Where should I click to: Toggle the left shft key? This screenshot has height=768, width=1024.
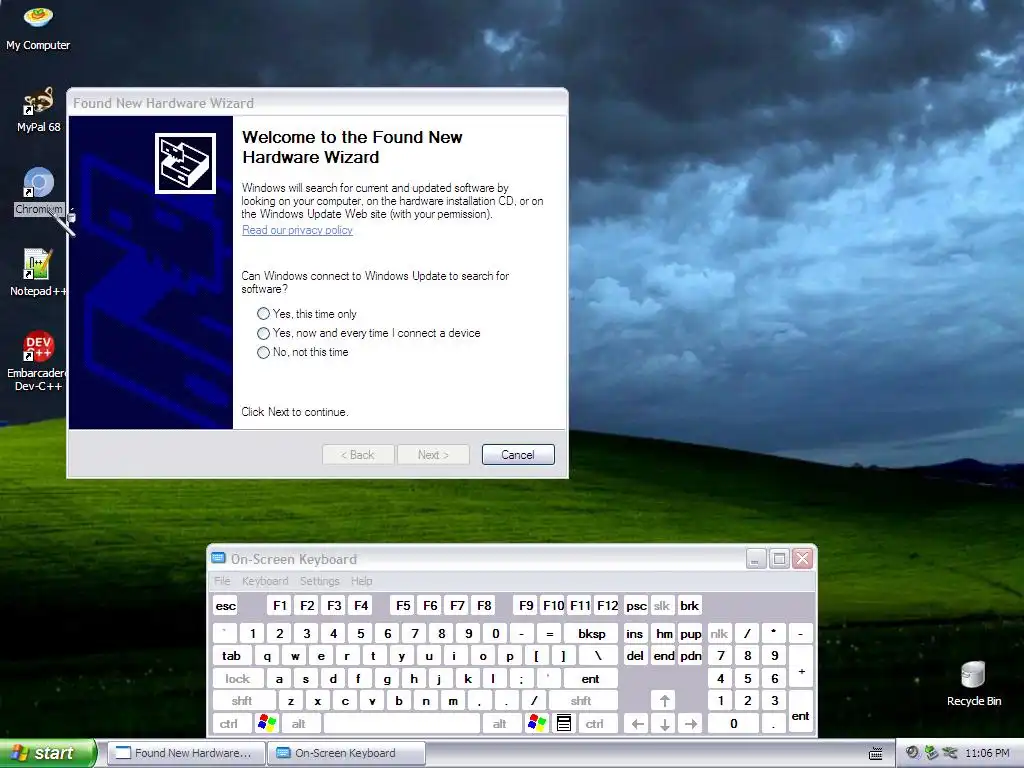click(242, 701)
